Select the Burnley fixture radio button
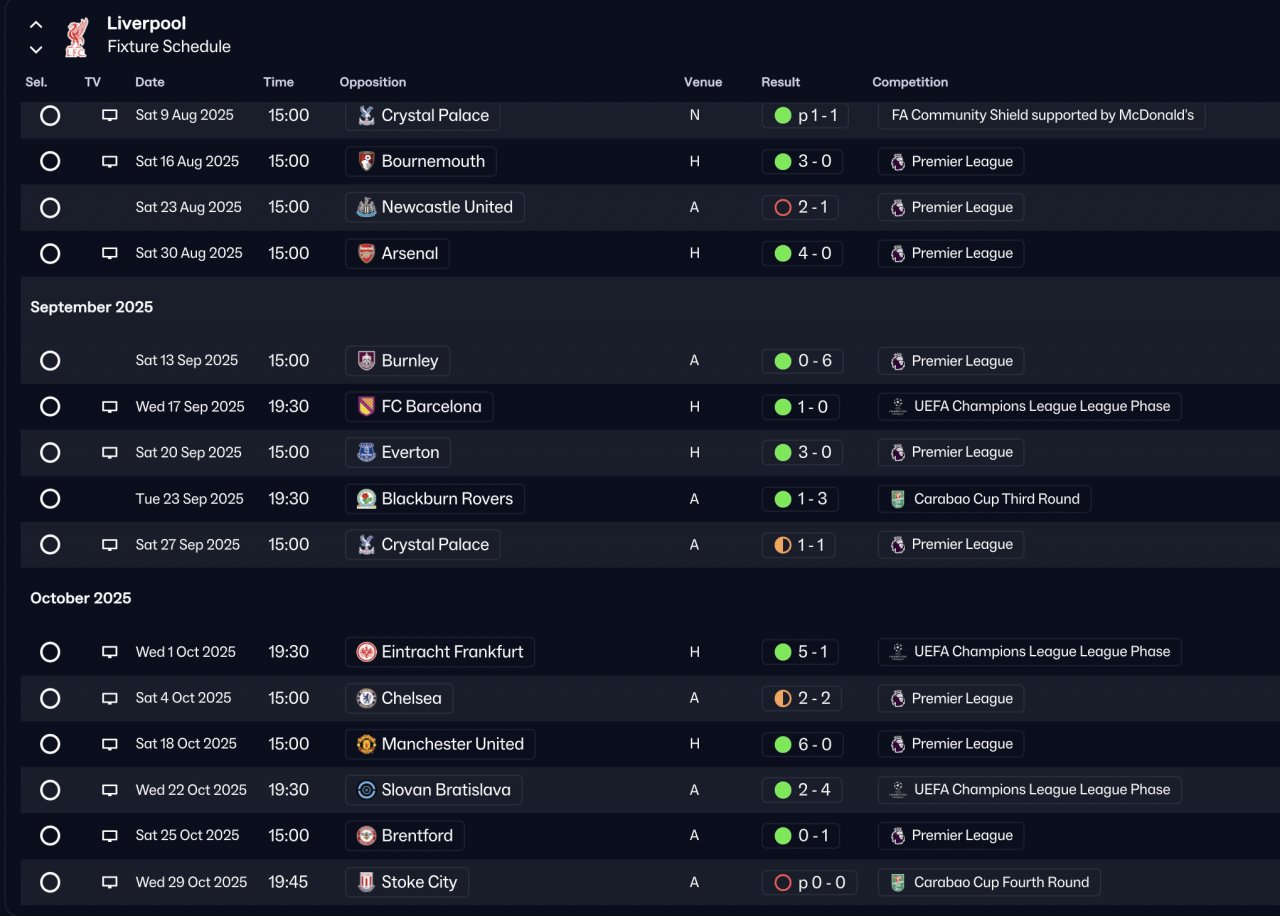 point(50,361)
